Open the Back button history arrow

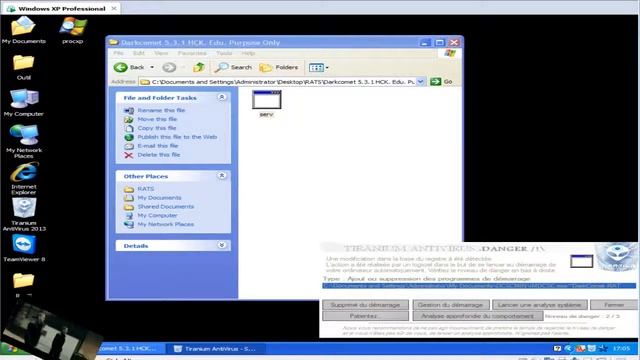(x=152, y=67)
